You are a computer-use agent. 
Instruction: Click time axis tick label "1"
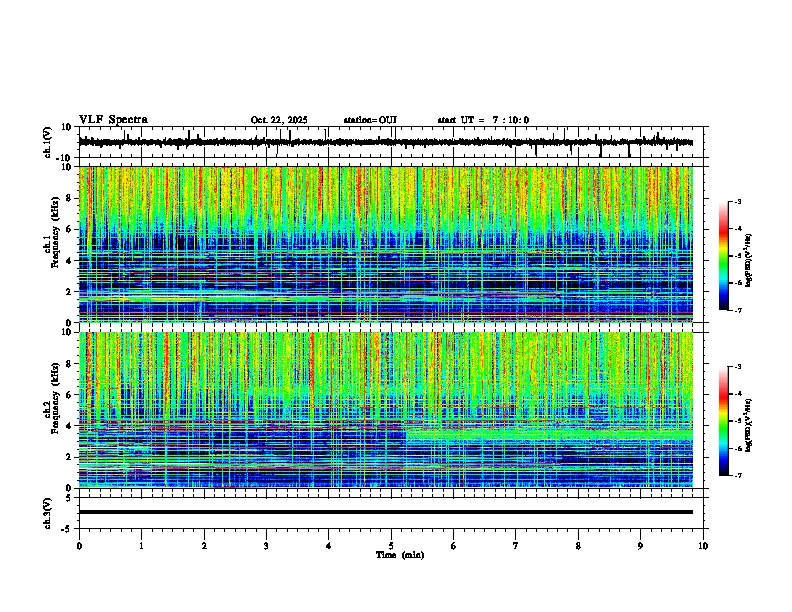coord(141,546)
